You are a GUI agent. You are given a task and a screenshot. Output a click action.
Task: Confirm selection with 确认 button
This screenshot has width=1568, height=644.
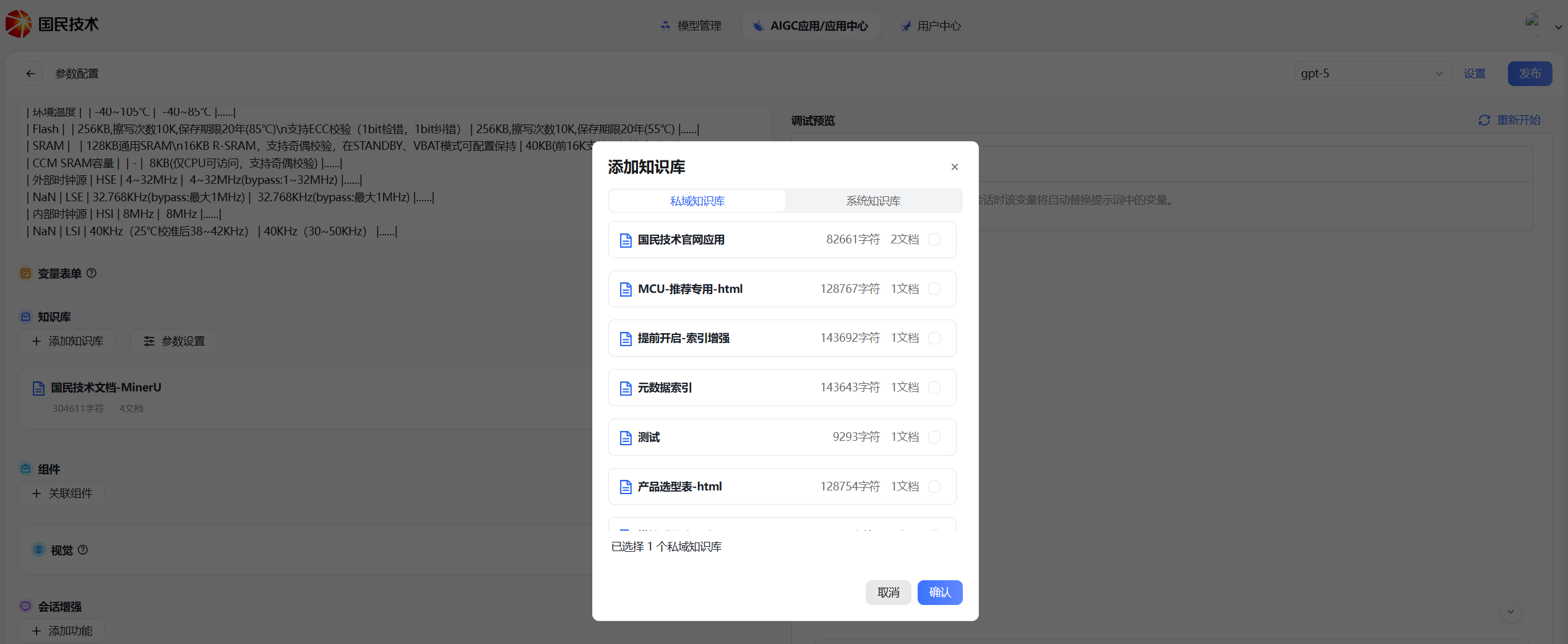939,593
